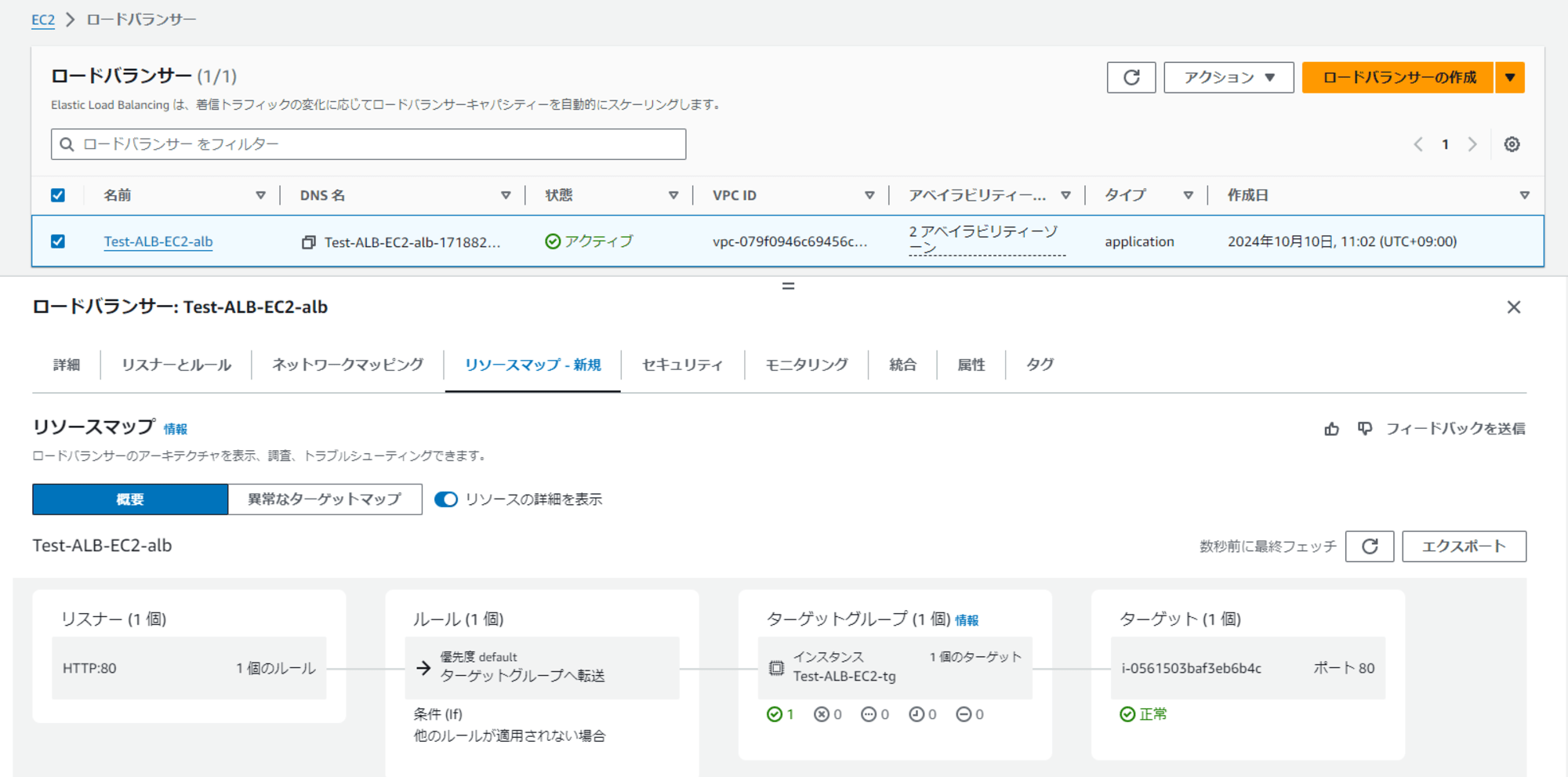
Task: Click the send feedback link
Action: (1455, 429)
